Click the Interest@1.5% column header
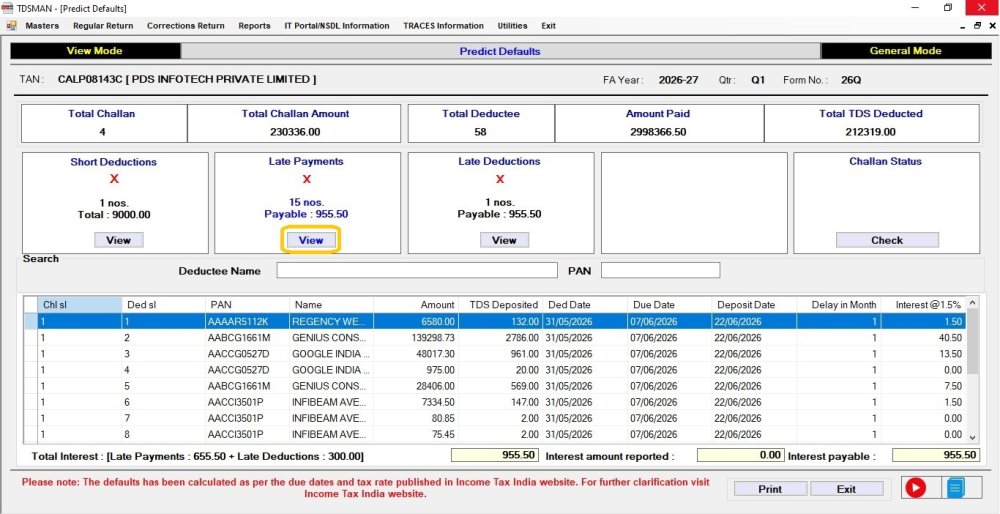The height and width of the screenshot is (514, 1000). 923,305
